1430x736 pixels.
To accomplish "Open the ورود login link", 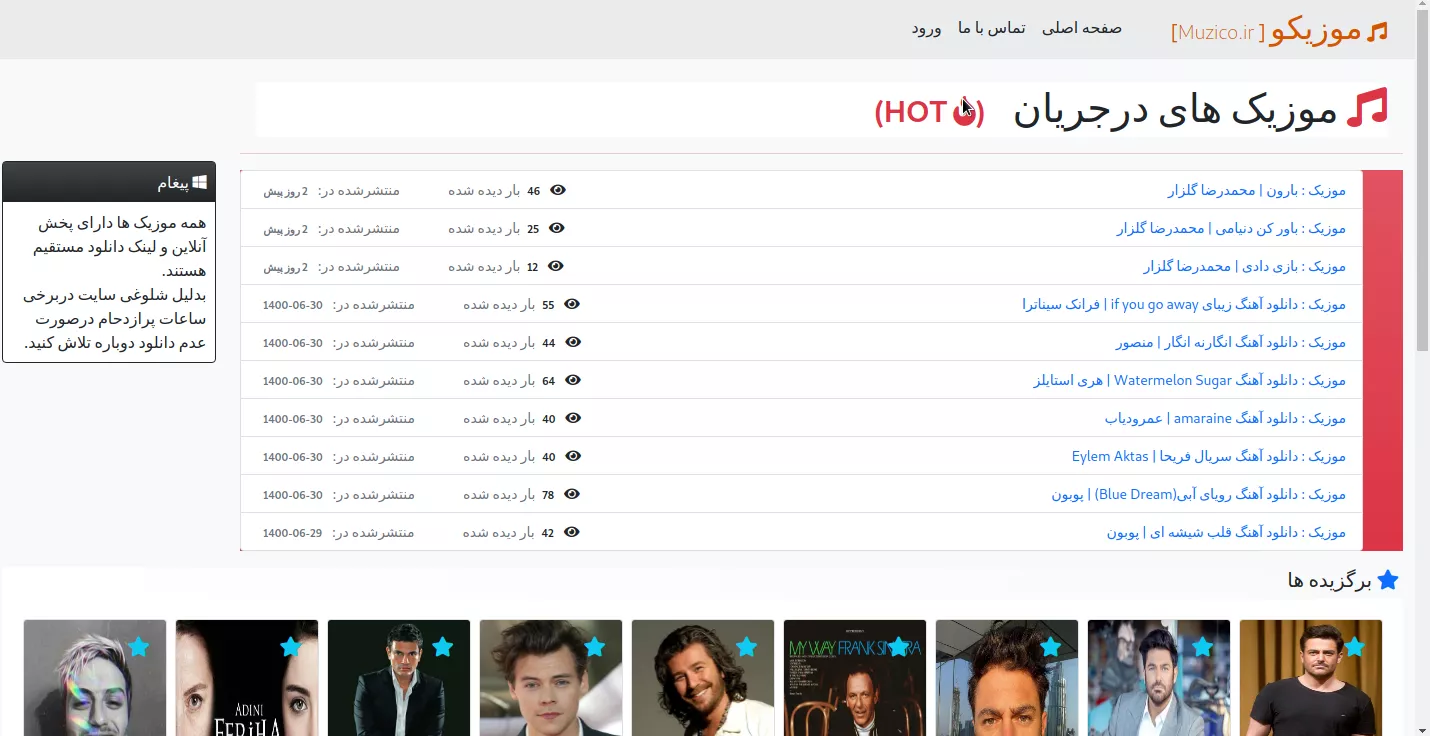I will click(x=926, y=28).
